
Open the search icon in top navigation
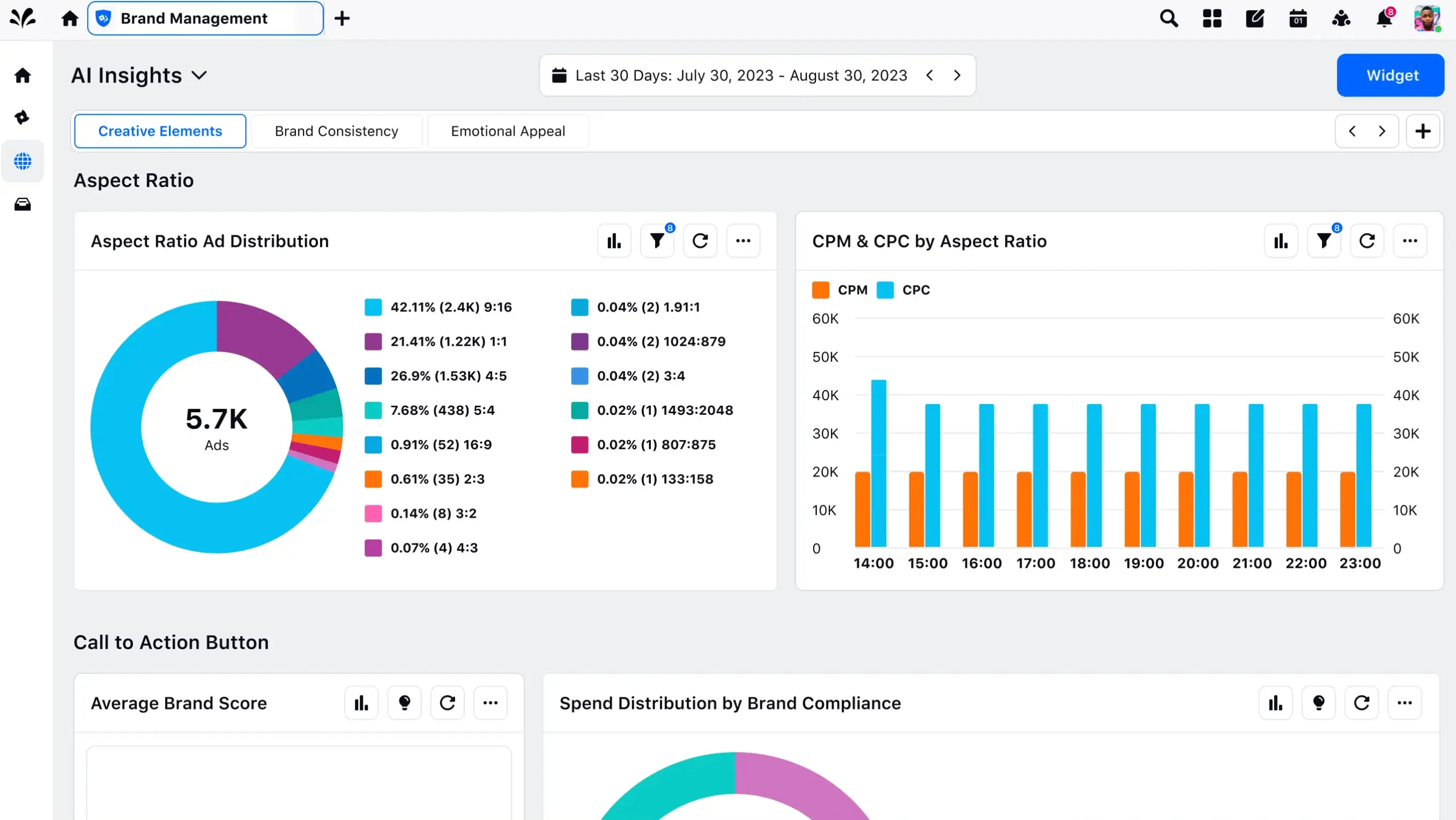(1168, 18)
